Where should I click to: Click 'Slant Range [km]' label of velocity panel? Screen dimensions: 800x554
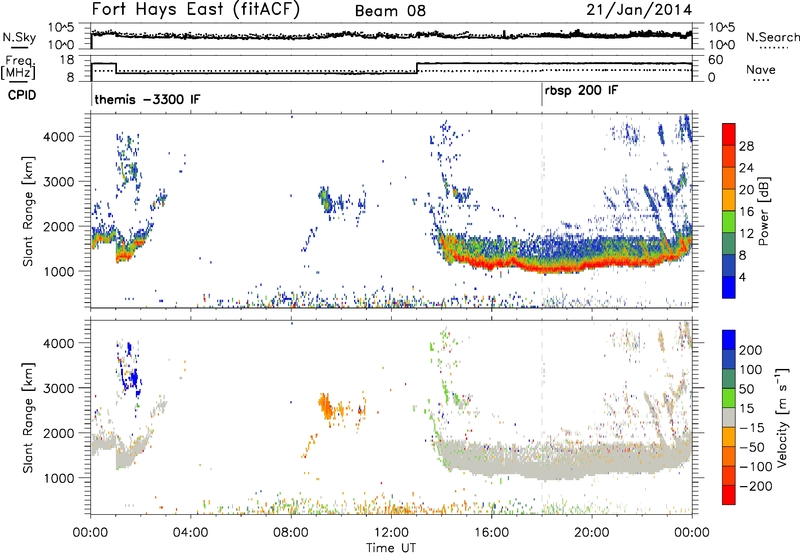[28, 418]
